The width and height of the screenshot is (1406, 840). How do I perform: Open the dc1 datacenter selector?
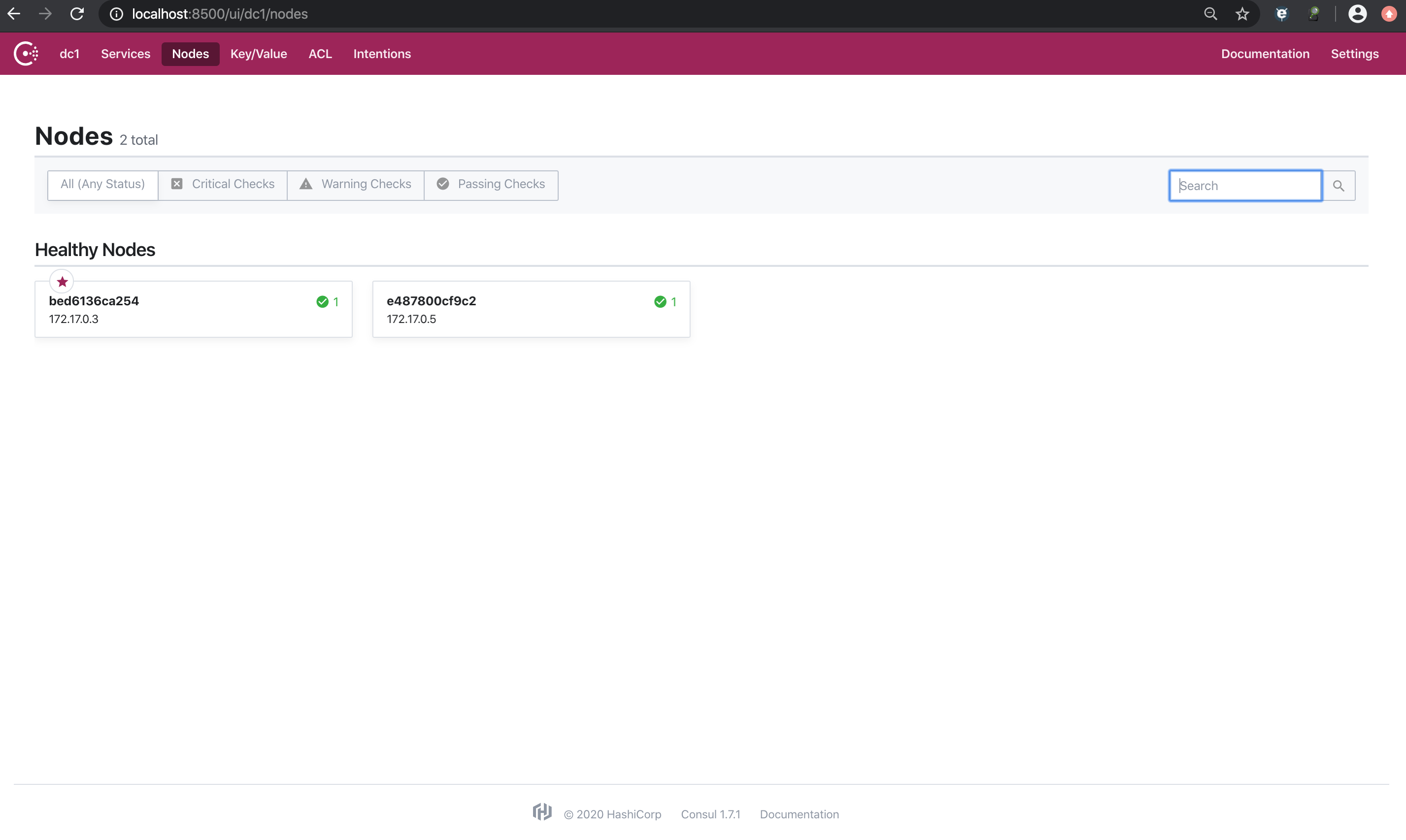click(x=69, y=54)
